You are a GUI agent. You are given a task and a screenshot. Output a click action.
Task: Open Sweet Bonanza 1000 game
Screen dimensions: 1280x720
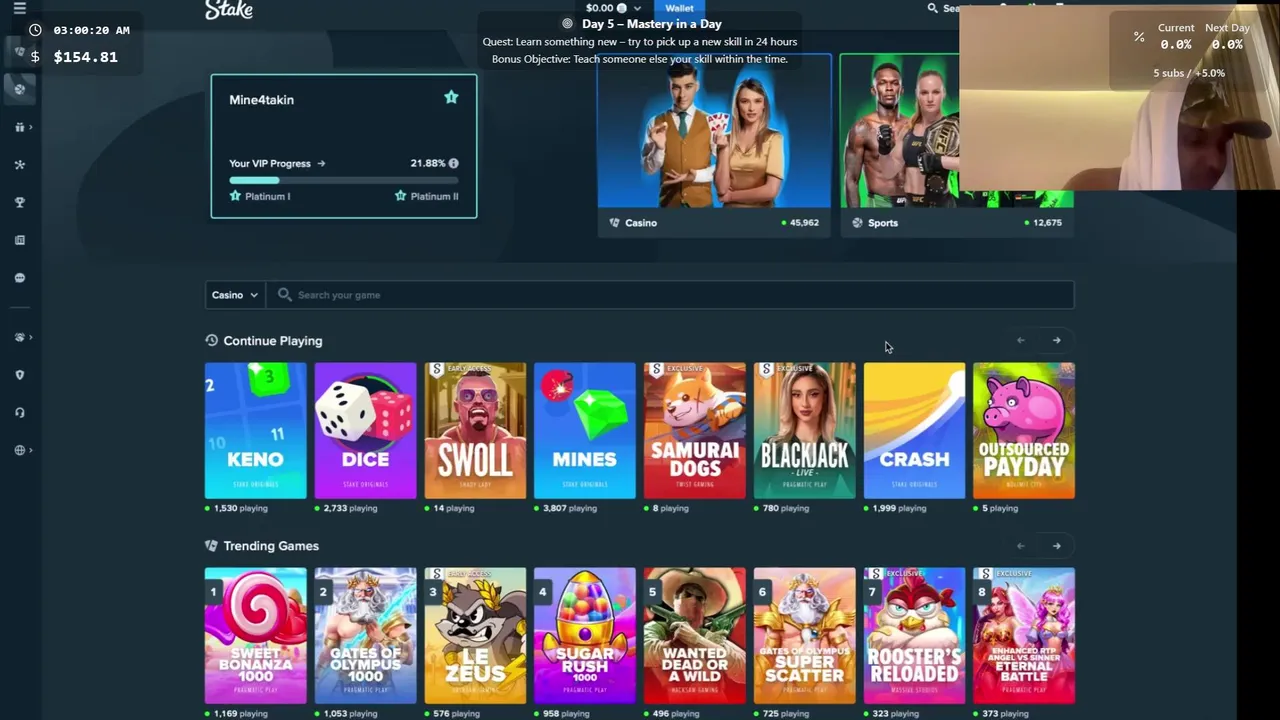point(255,636)
